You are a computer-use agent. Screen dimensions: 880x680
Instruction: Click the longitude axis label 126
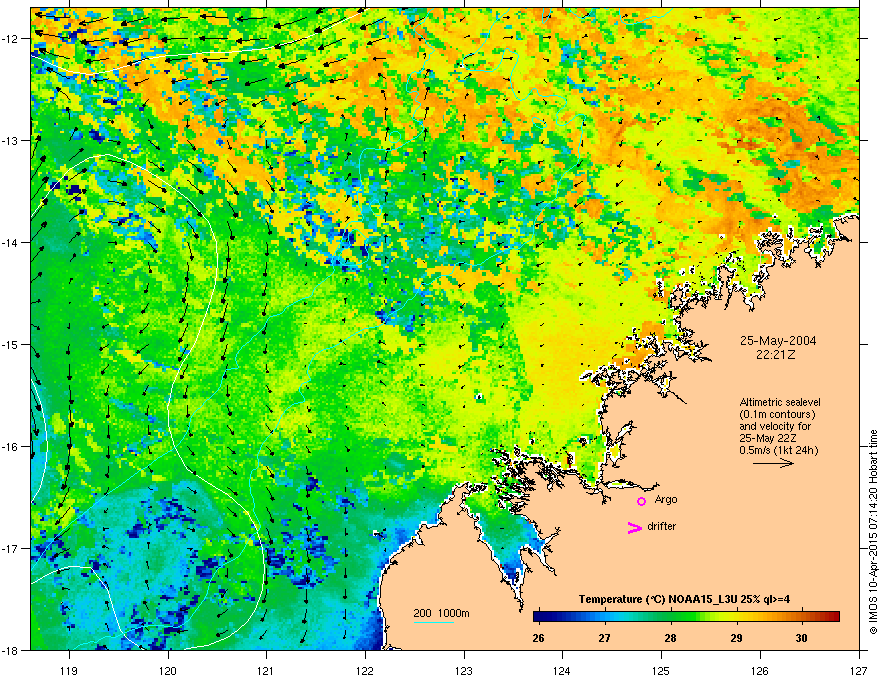pos(760,670)
